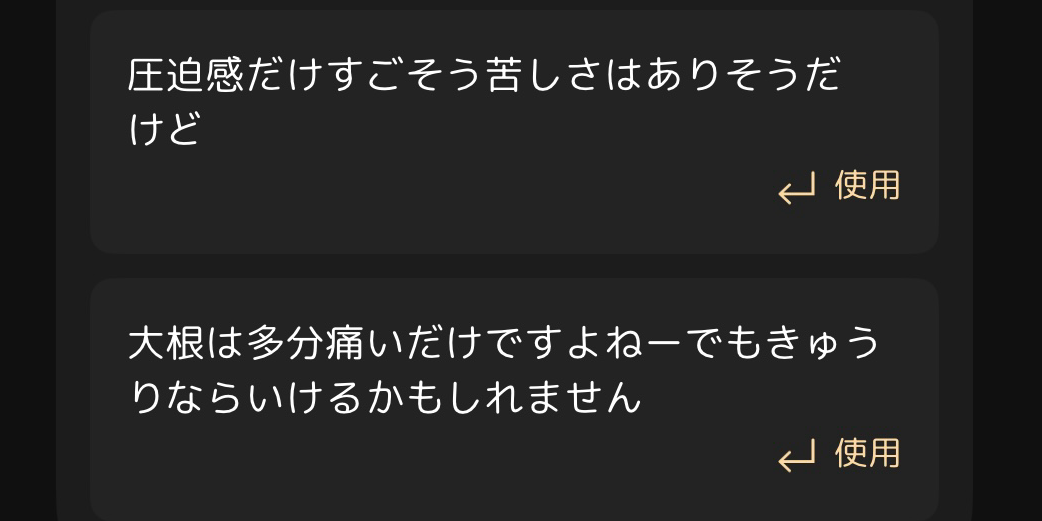This screenshot has width=1042, height=521.
Task: Click the dark margin right of the panel
Action: tap(1007, 260)
